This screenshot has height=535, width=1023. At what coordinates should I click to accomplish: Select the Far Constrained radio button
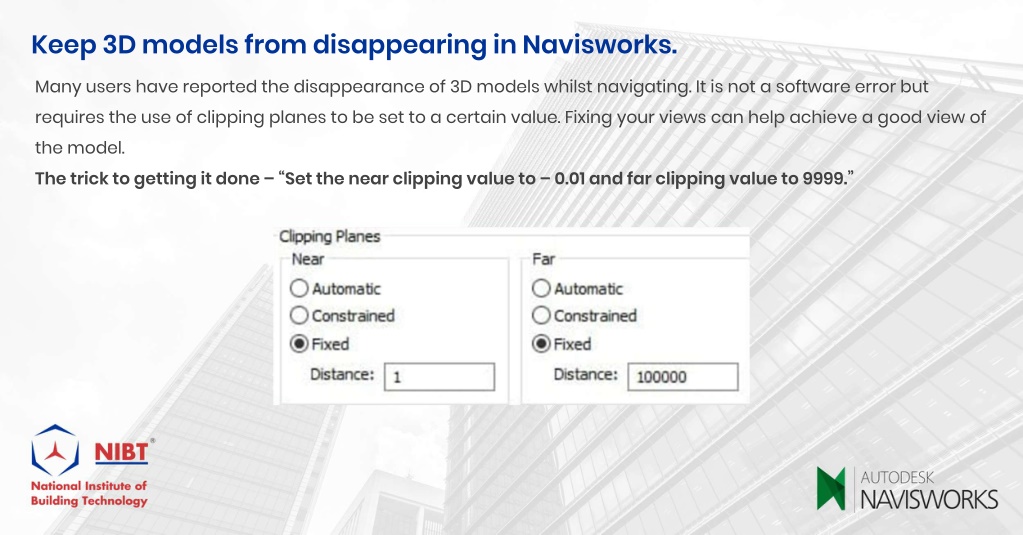[x=541, y=316]
